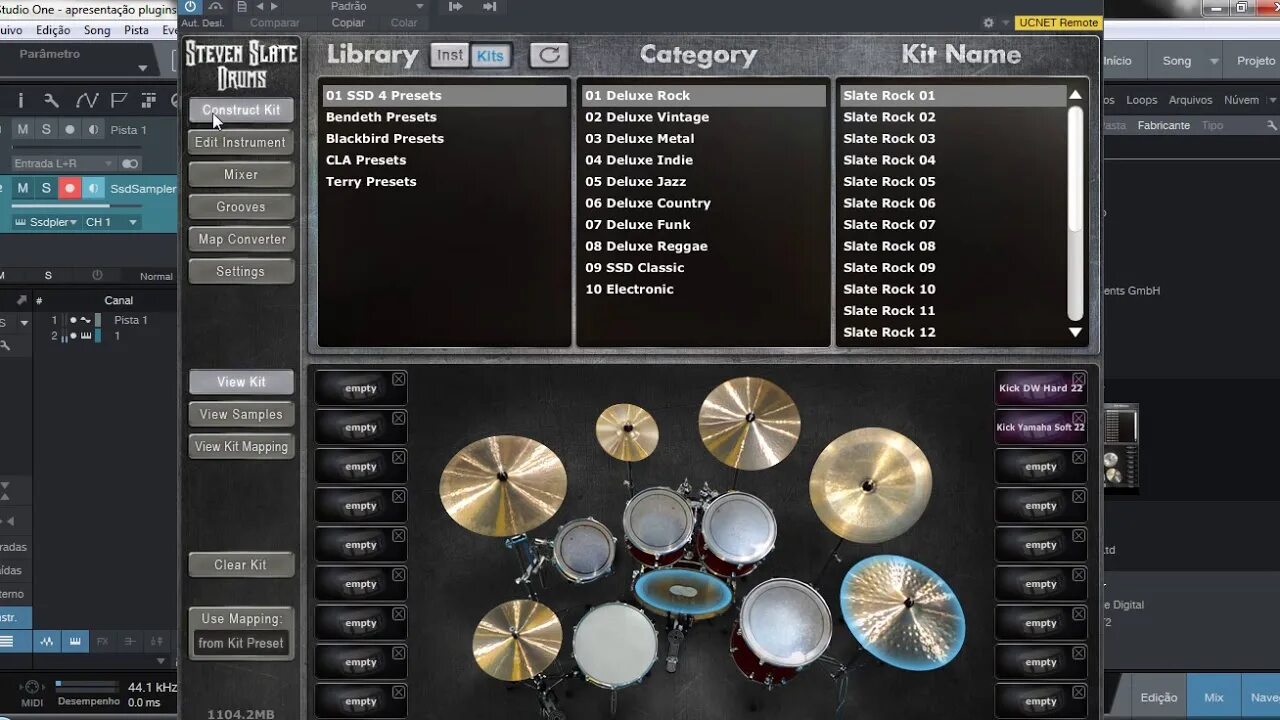1280x720 pixels.
Task: Toggle monitor on SsdSampler track
Action: (93, 188)
